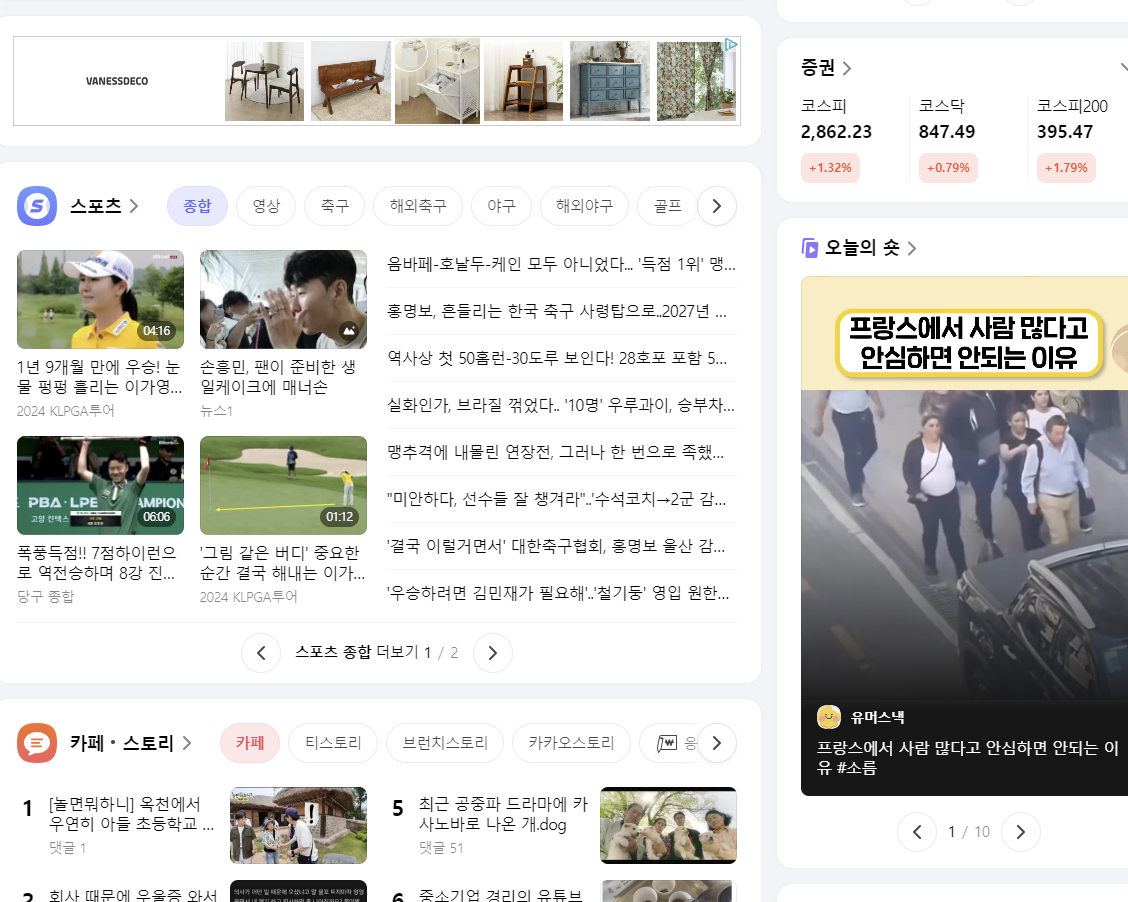Open the 스포츠 section via its chevron
1128x902 pixels.
pyautogui.click(x=134, y=206)
